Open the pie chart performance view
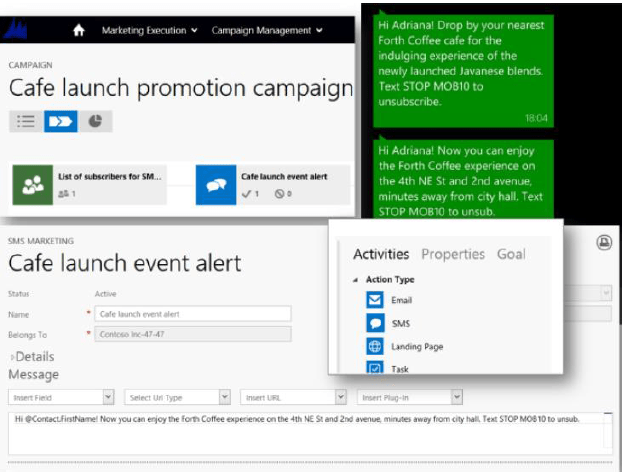Viewport: 623px width, 475px height. coord(95,121)
